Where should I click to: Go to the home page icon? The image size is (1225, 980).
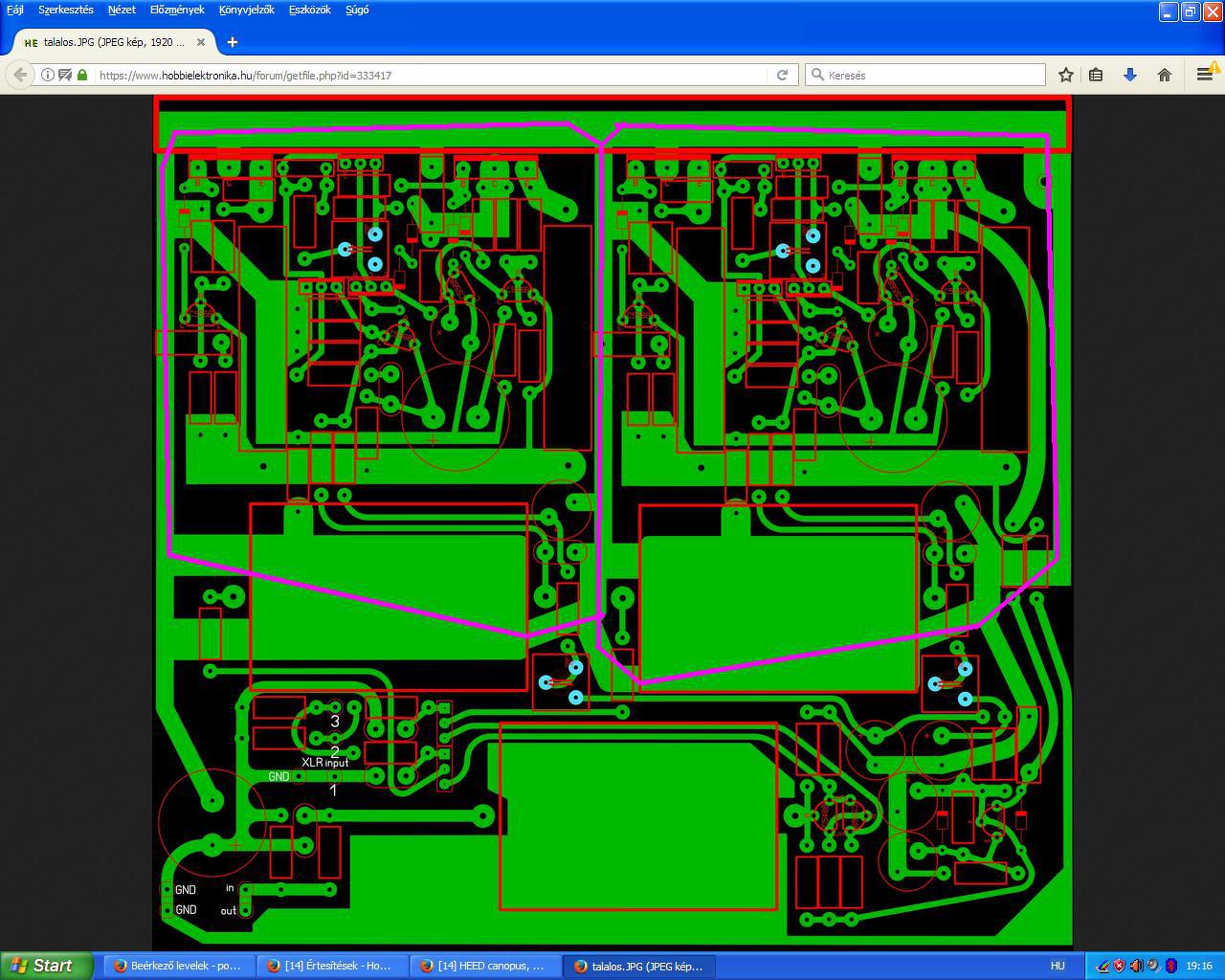[1165, 75]
